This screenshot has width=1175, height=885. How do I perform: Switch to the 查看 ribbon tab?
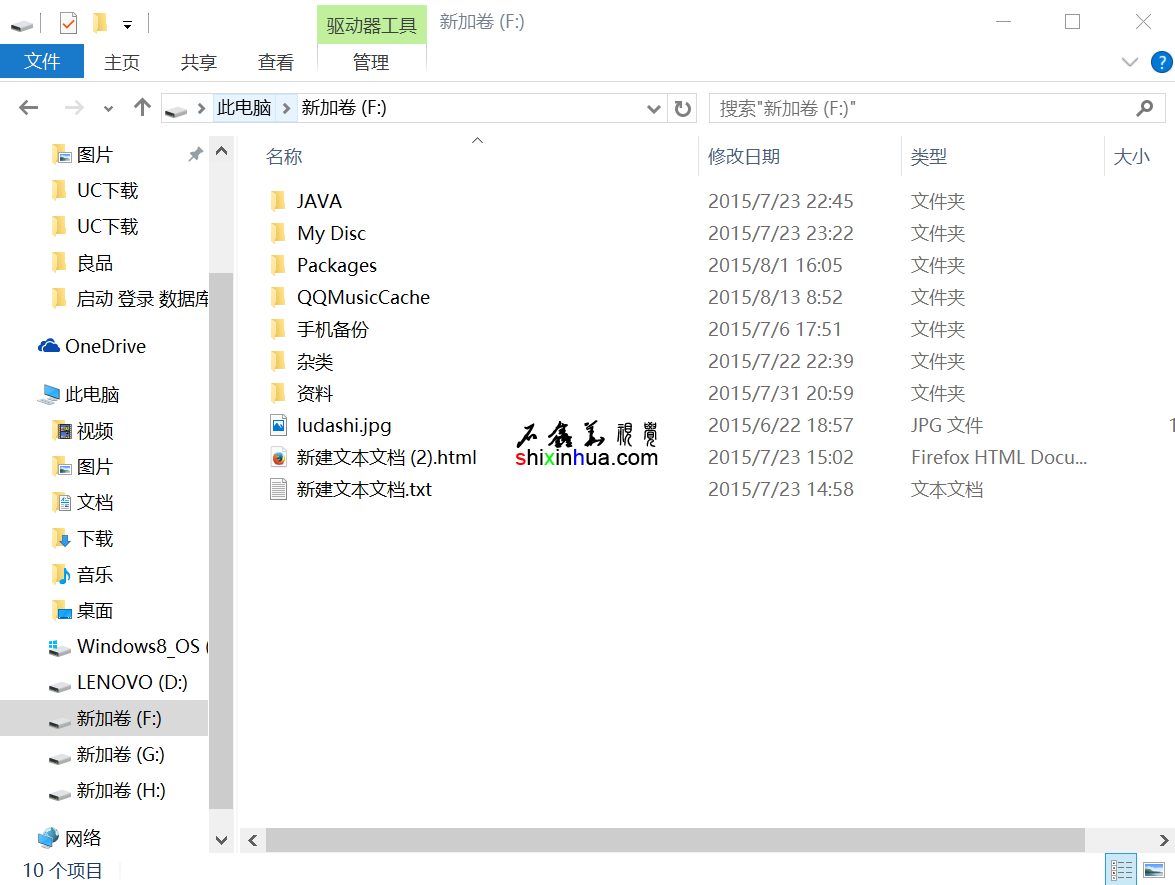point(275,63)
